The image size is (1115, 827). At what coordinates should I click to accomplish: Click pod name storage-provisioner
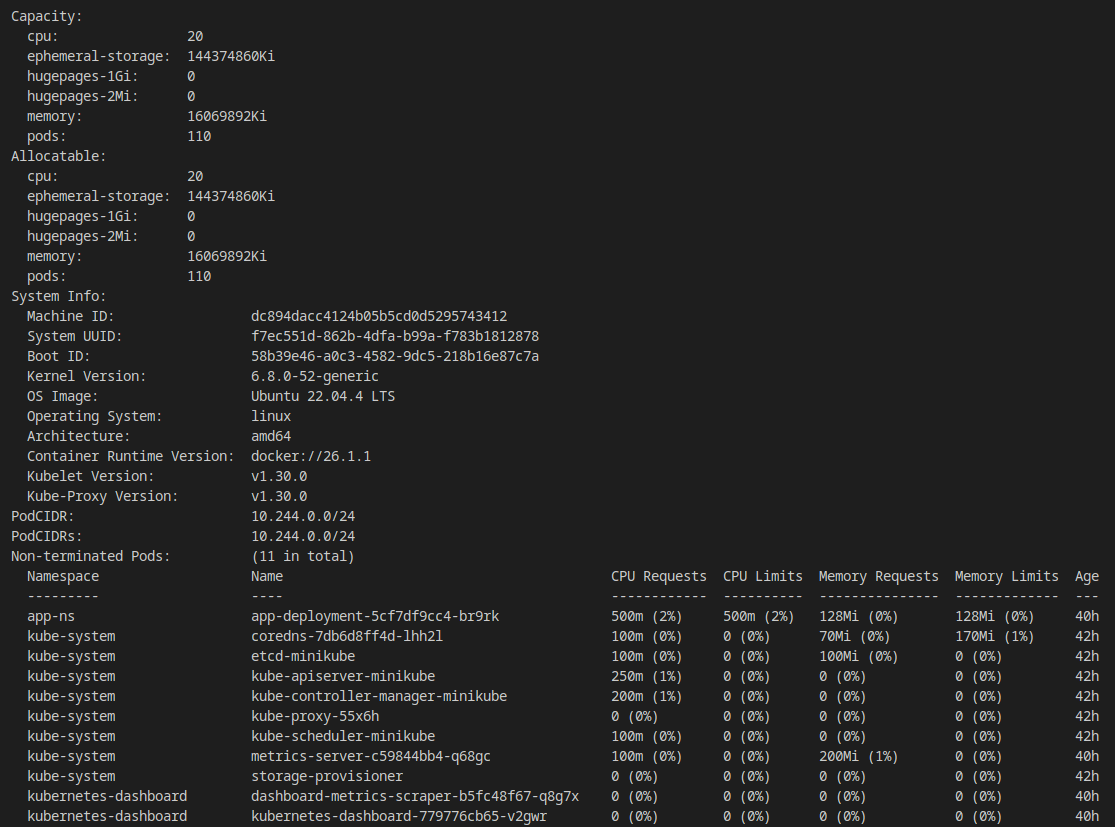[327, 776]
